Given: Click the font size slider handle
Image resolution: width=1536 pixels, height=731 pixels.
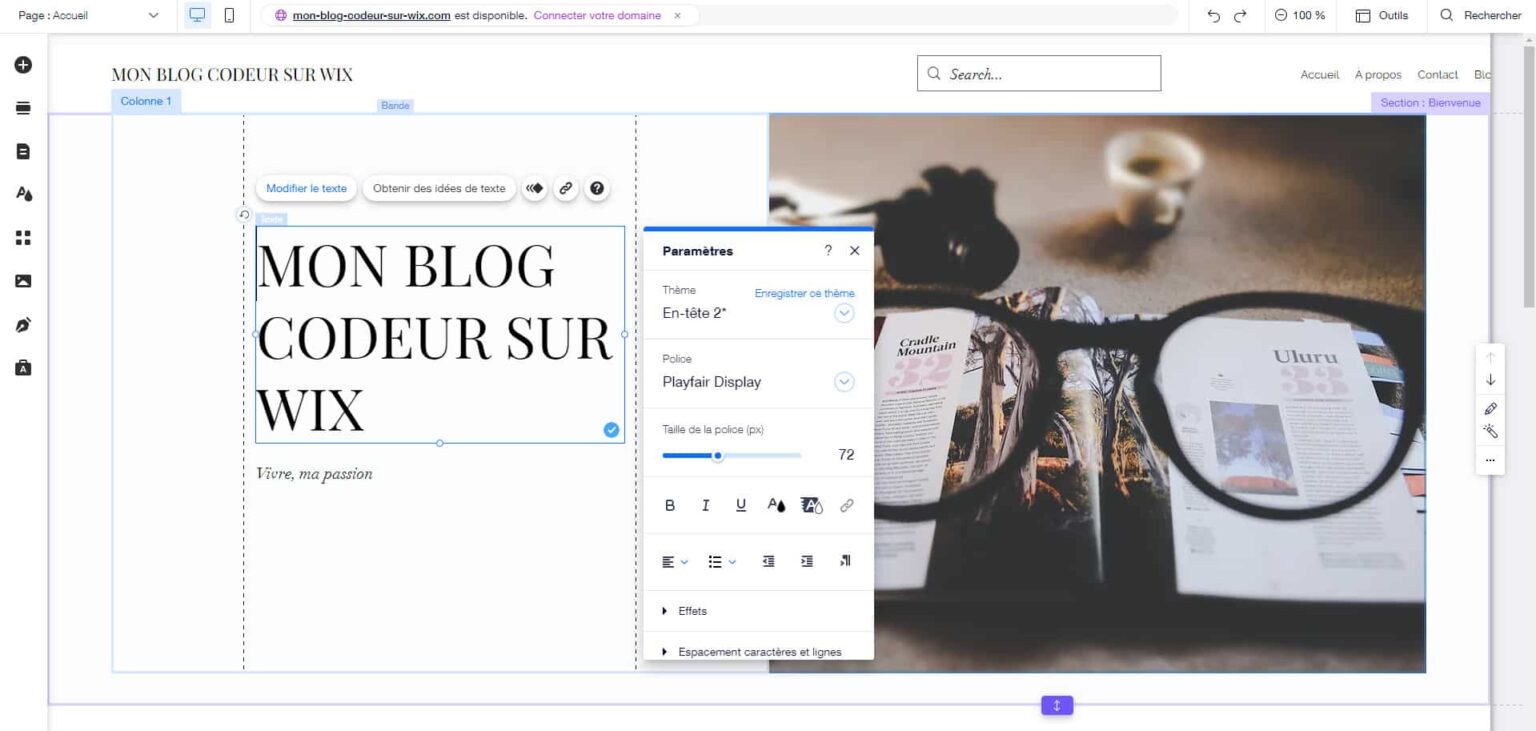Looking at the screenshot, I should pos(717,456).
